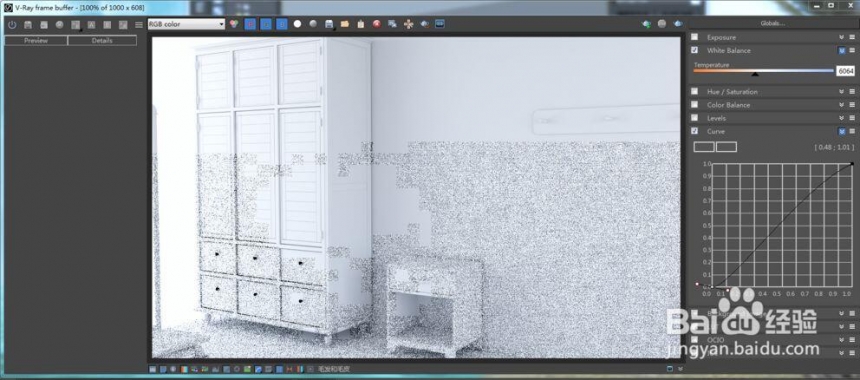Expand the Exposure rollout chevron
The height and width of the screenshot is (380, 860).
841,37
